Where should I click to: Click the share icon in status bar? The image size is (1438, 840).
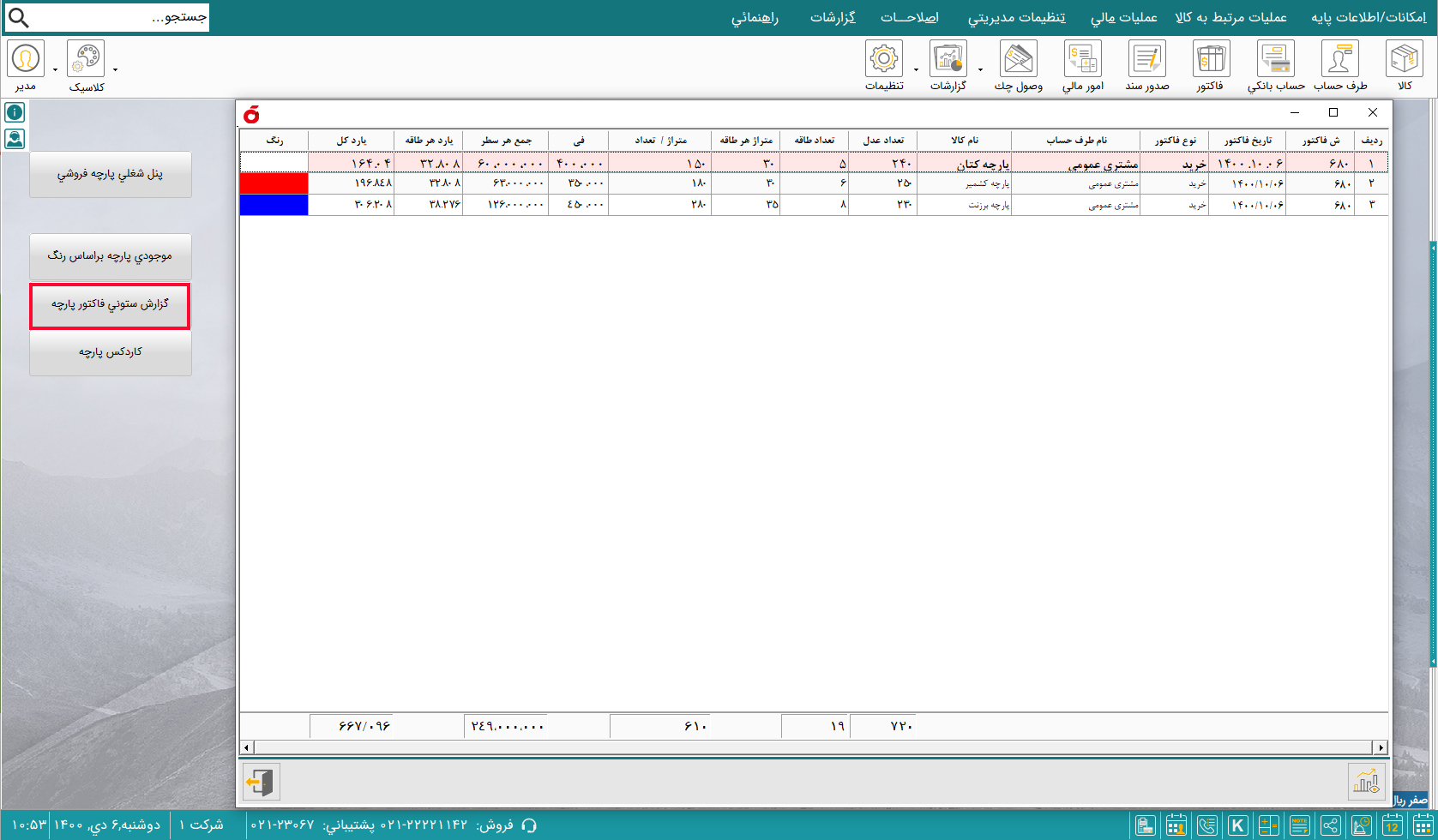click(1330, 825)
